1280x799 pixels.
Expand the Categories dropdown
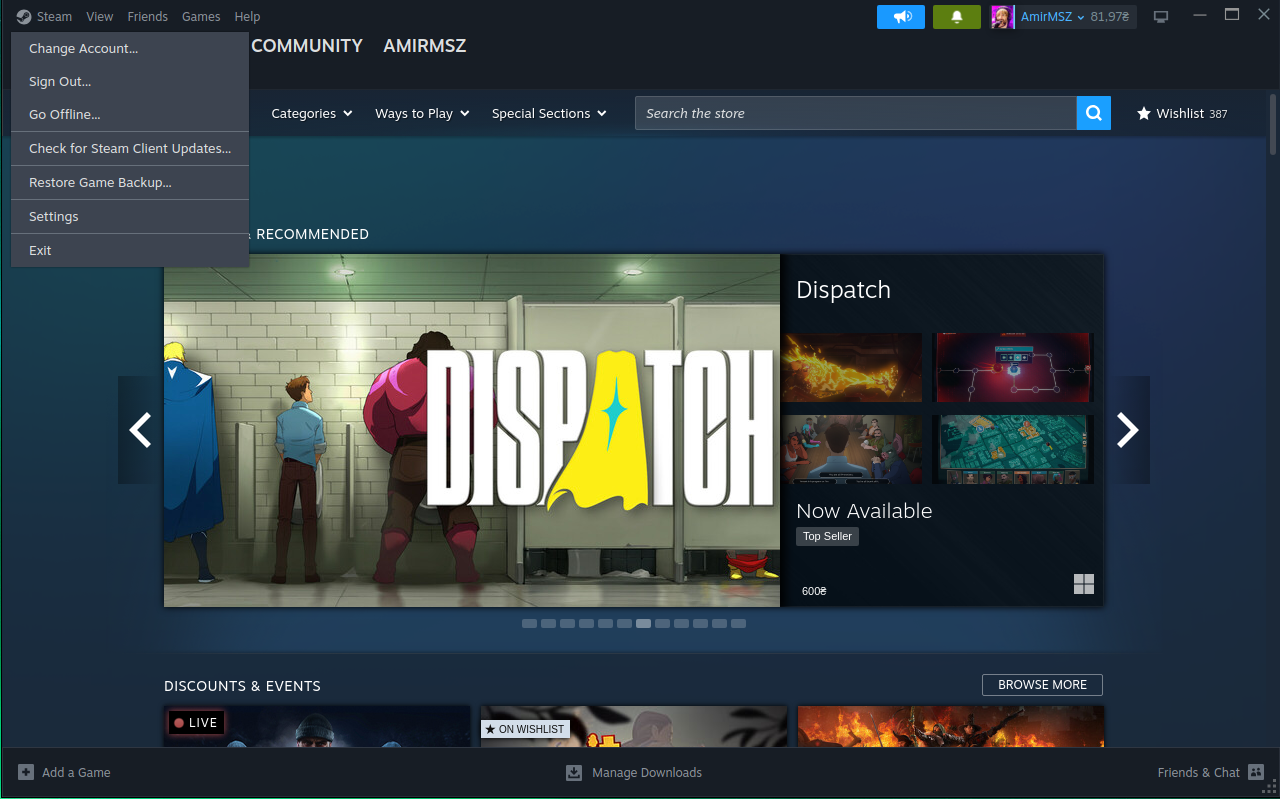pos(312,114)
